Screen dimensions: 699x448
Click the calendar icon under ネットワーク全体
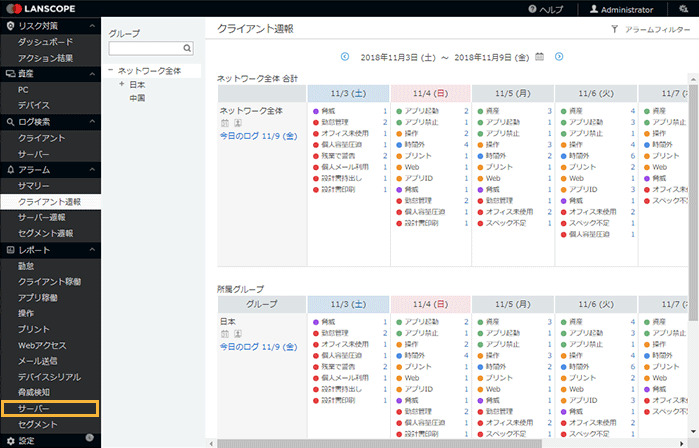pos(224,123)
